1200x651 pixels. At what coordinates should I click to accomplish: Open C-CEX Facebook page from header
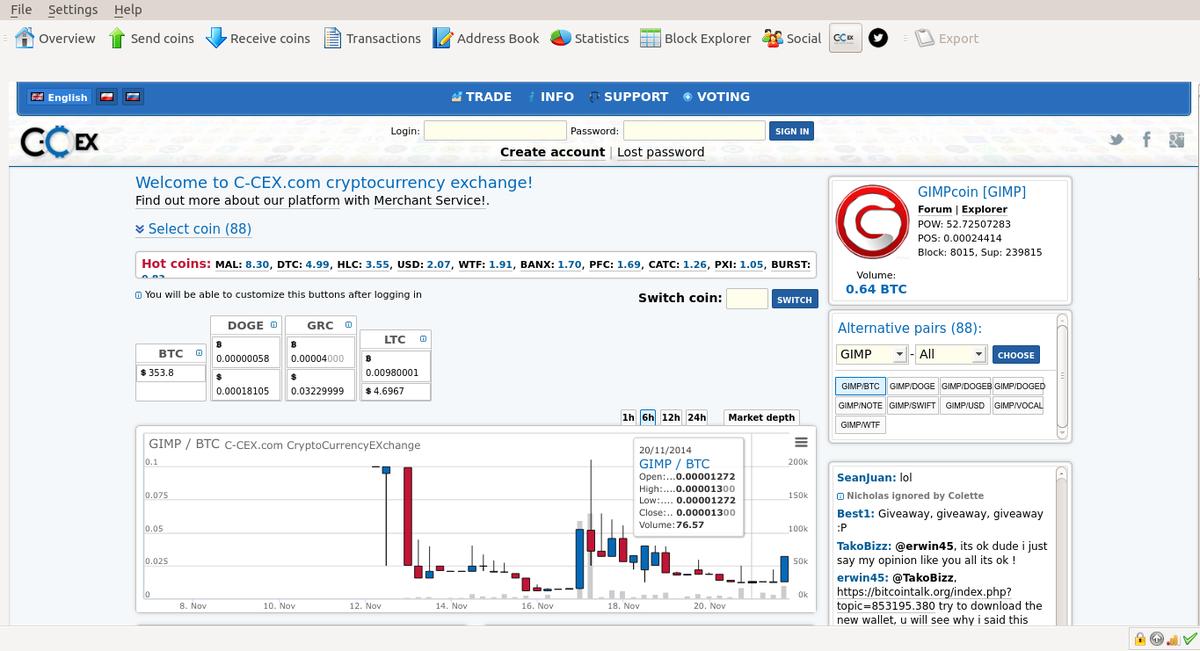(1147, 140)
